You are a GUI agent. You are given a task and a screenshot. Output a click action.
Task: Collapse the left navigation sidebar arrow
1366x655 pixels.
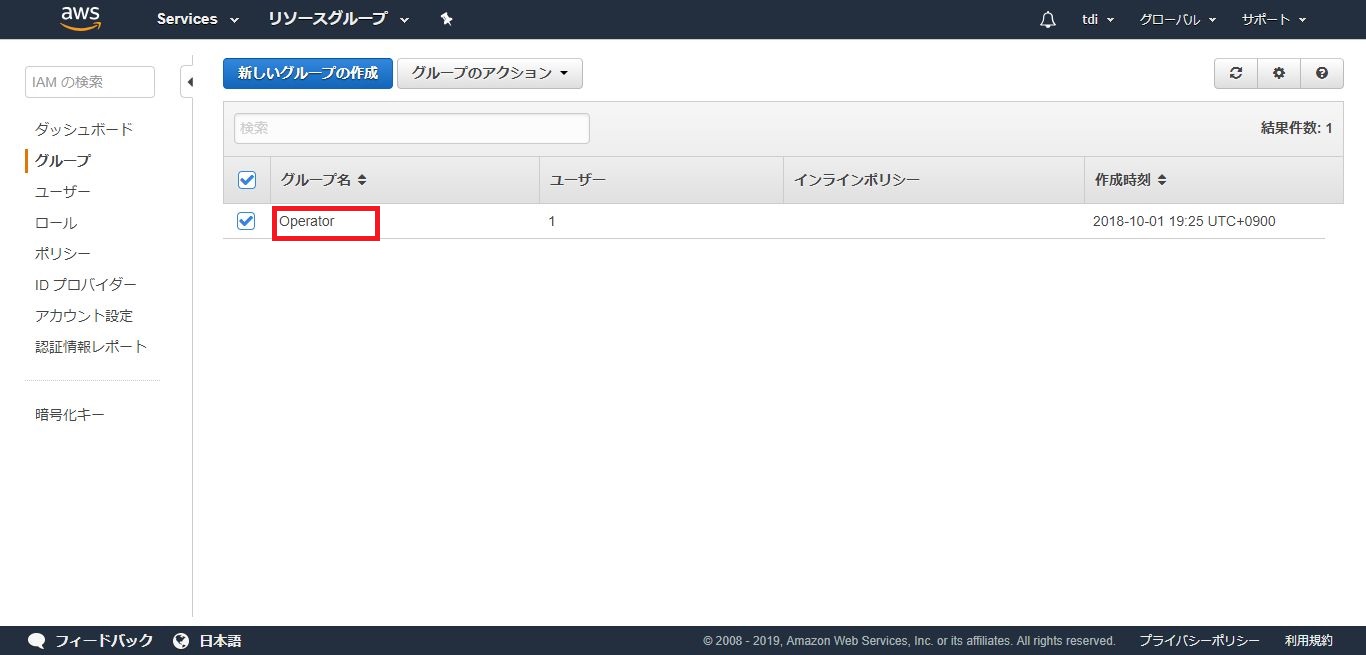189,82
